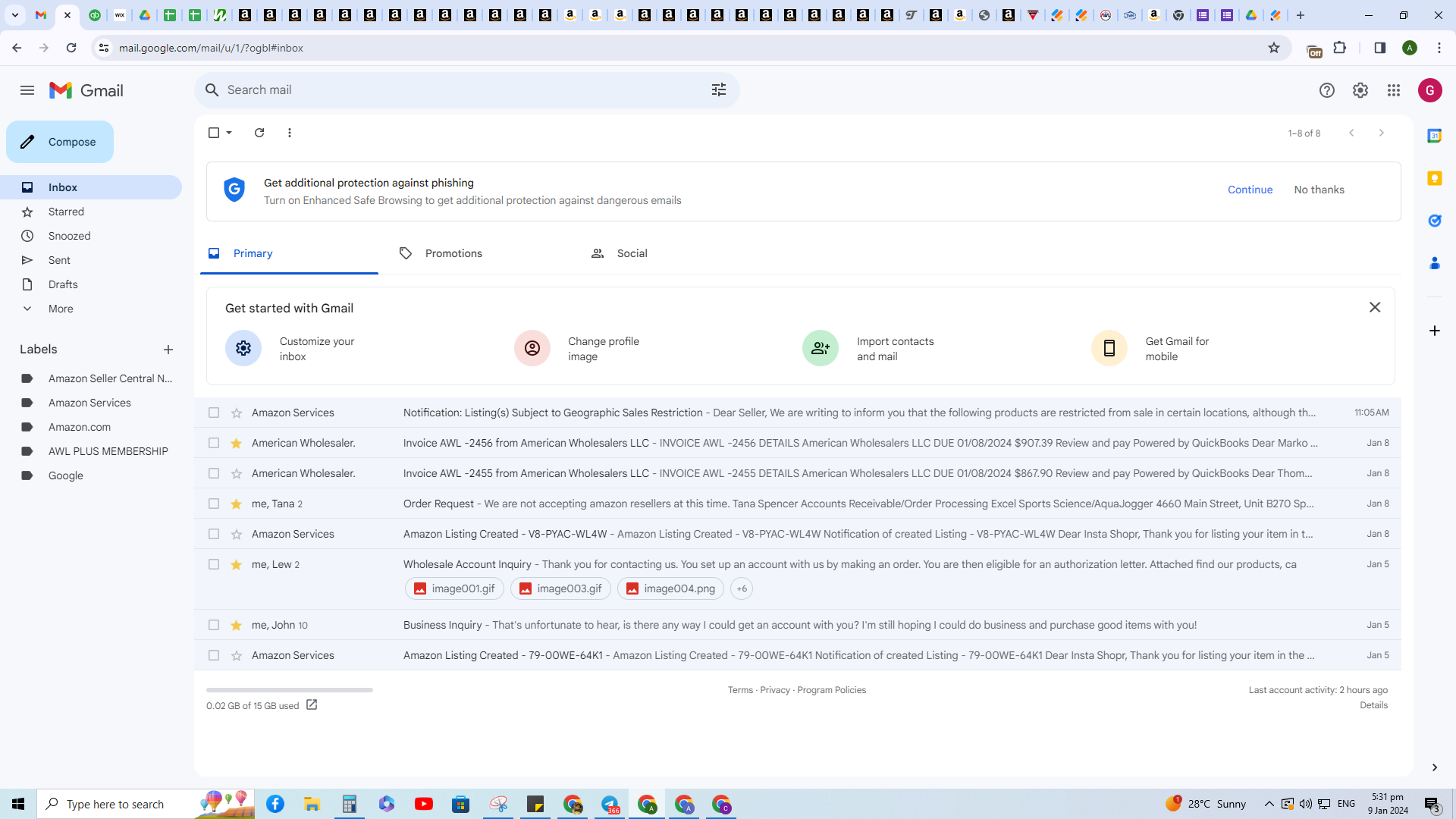This screenshot has height=819, width=1456.
Task: Get add-ons plus icon in side panel
Action: [x=1435, y=331]
